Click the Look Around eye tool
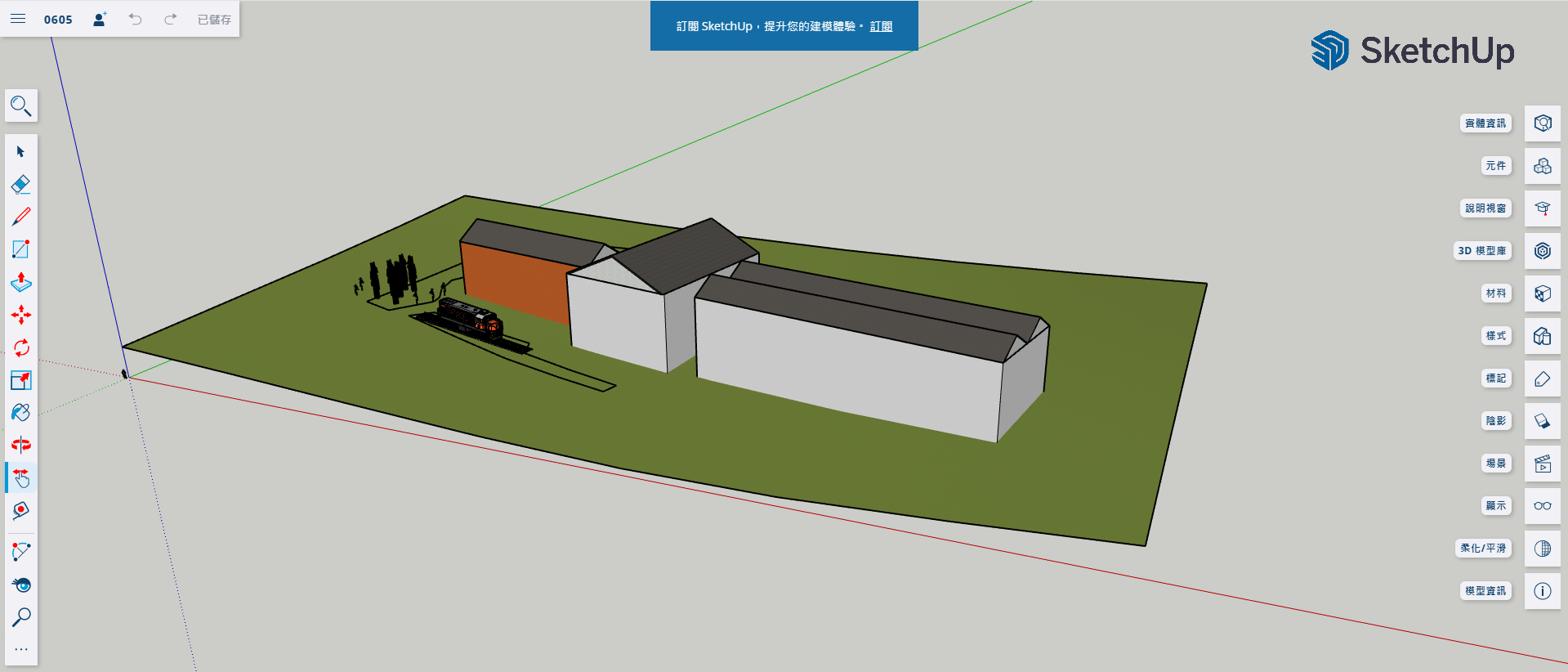The width and height of the screenshot is (1568, 672). pyautogui.click(x=21, y=585)
